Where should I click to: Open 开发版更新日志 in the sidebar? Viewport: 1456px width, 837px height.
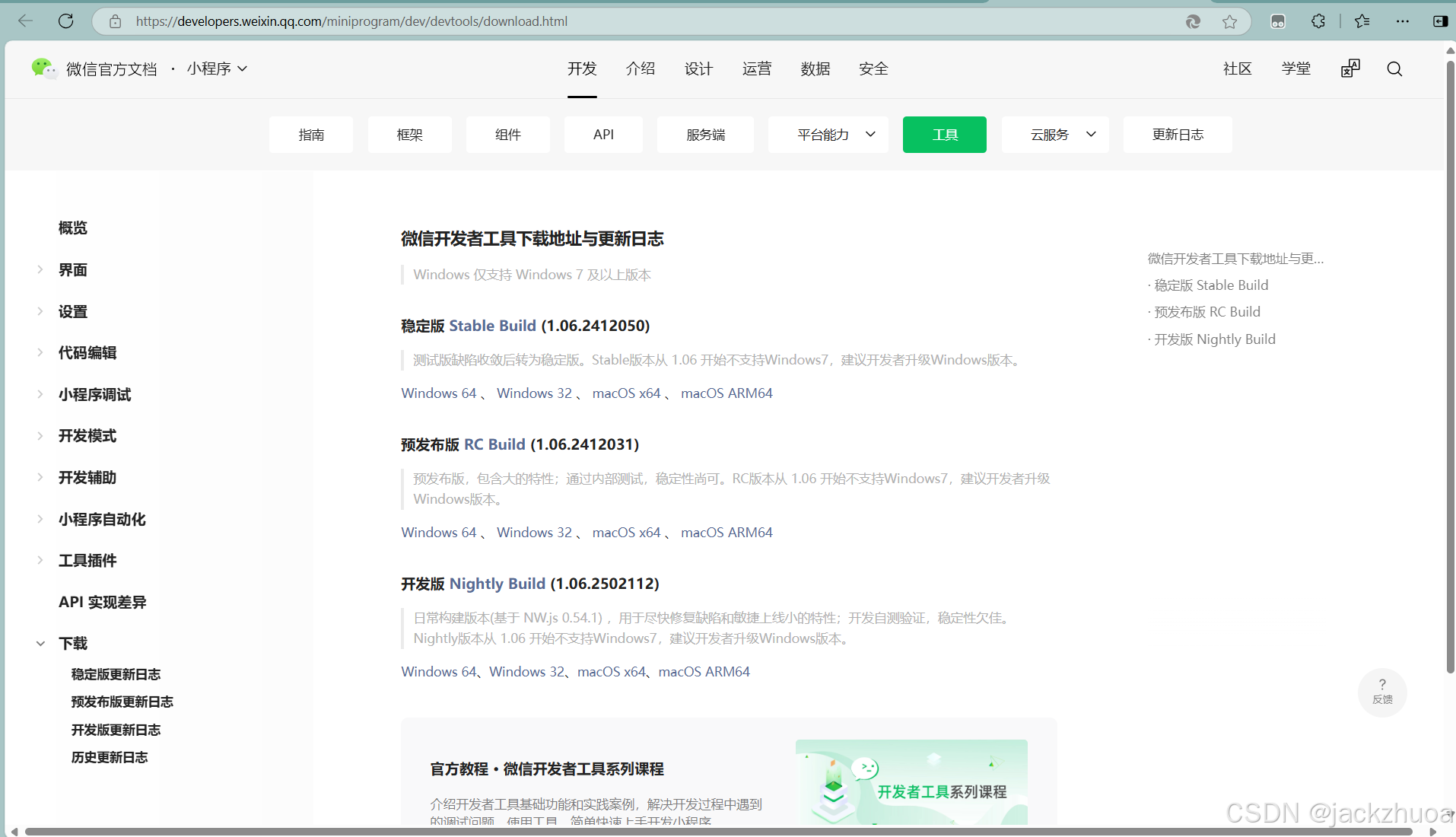116,730
